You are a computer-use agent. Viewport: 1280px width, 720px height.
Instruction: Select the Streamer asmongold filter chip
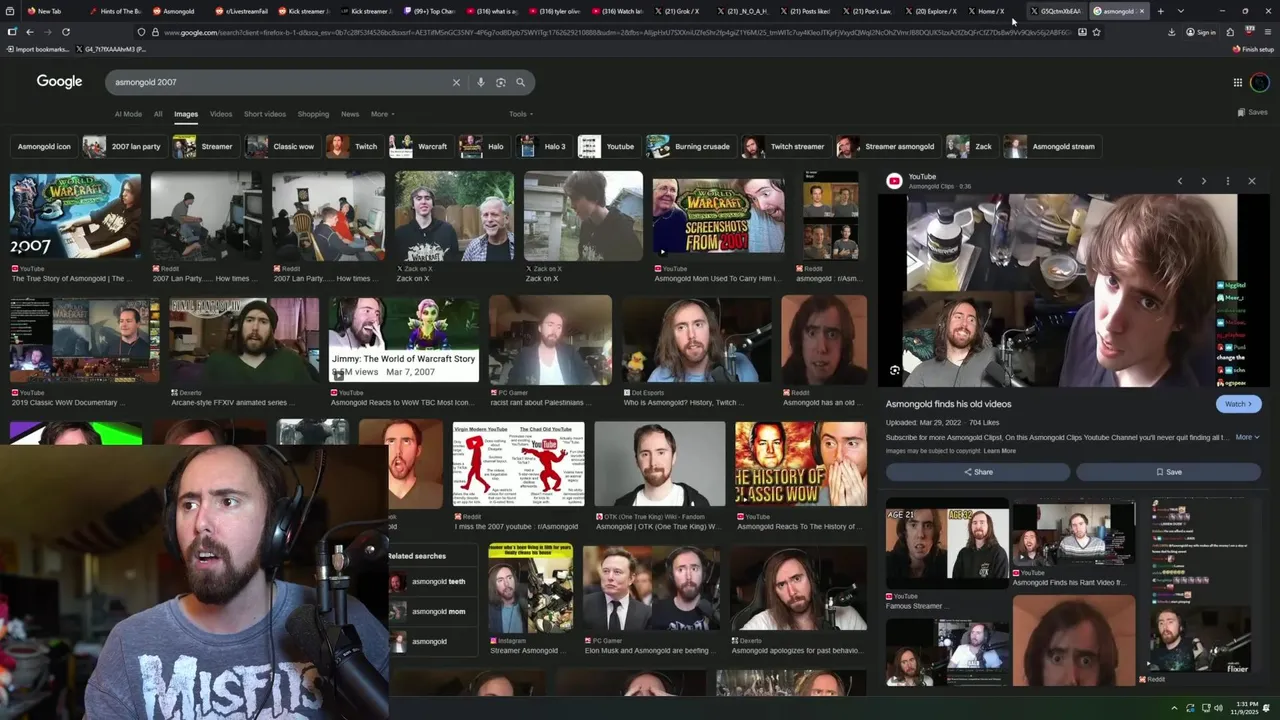(888, 146)
